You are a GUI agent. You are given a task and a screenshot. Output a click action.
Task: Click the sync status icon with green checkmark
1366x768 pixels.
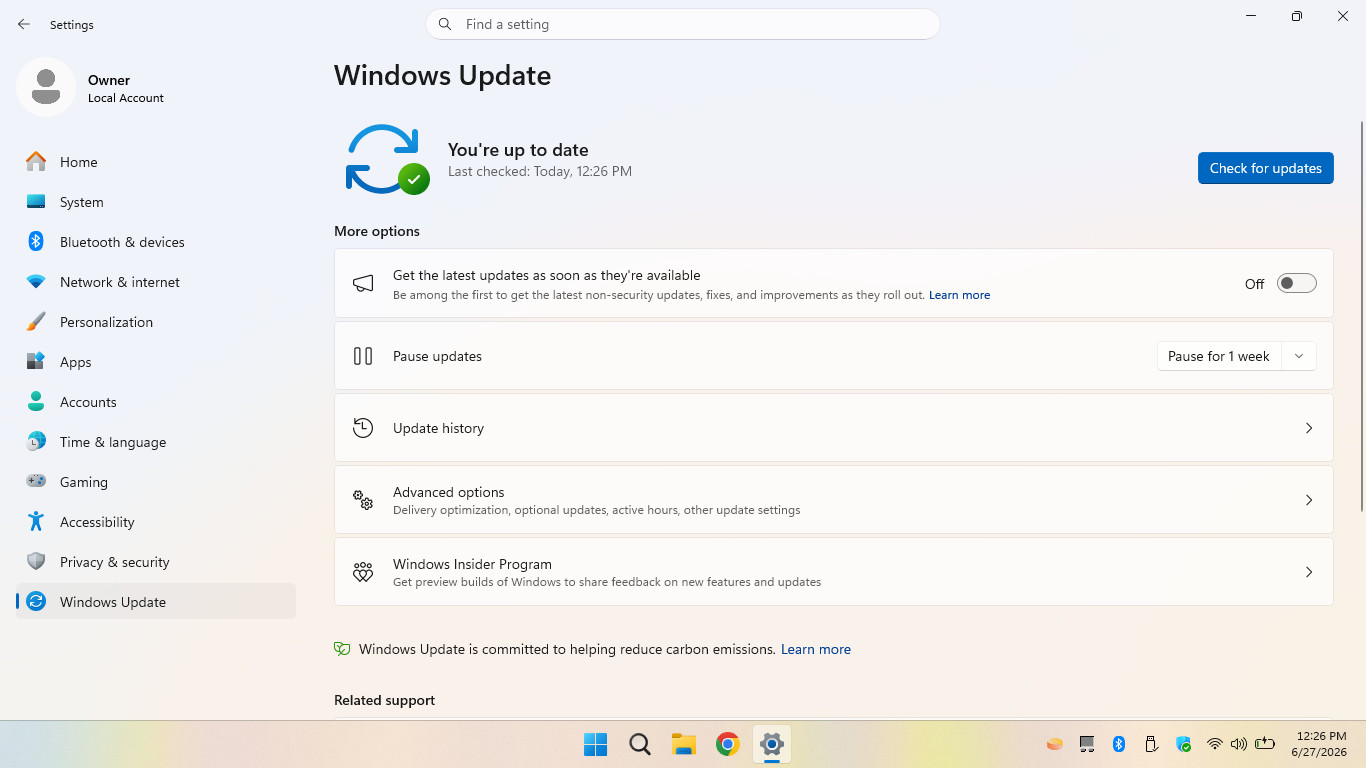pos(387,159)
